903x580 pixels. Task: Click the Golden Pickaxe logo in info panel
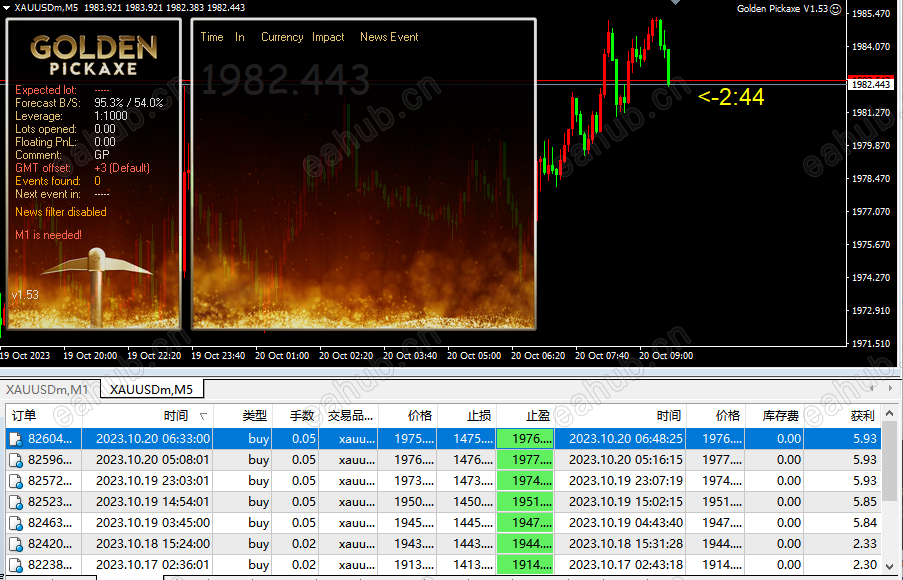94,55
